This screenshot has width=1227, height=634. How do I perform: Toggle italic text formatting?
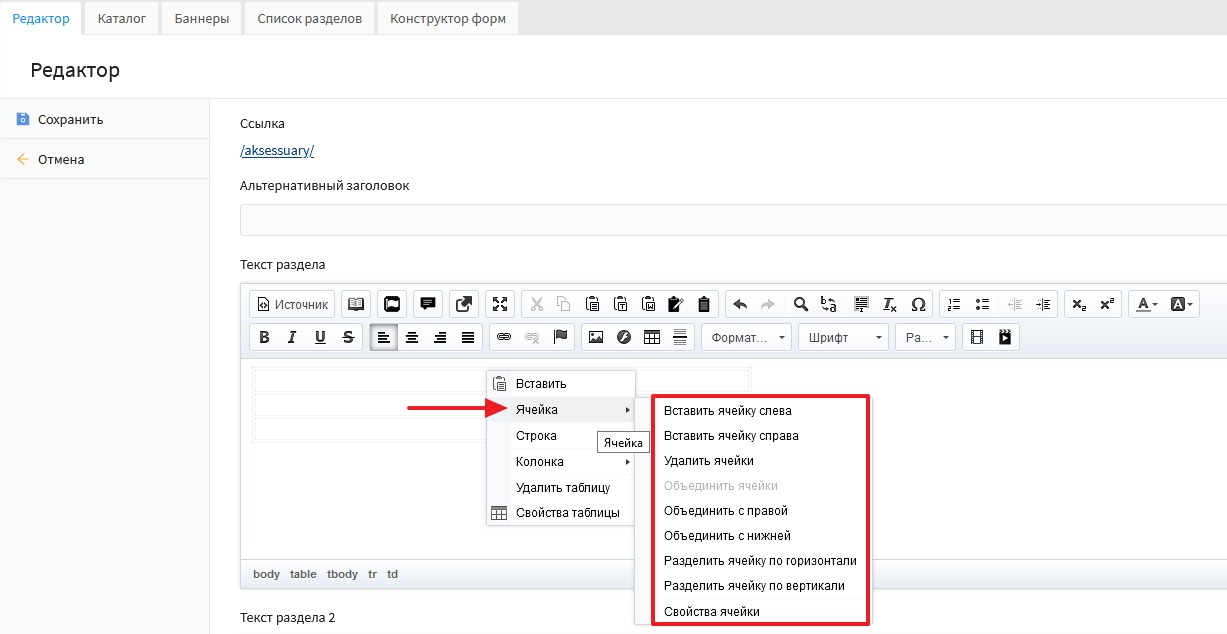click(x=292, y=337)
